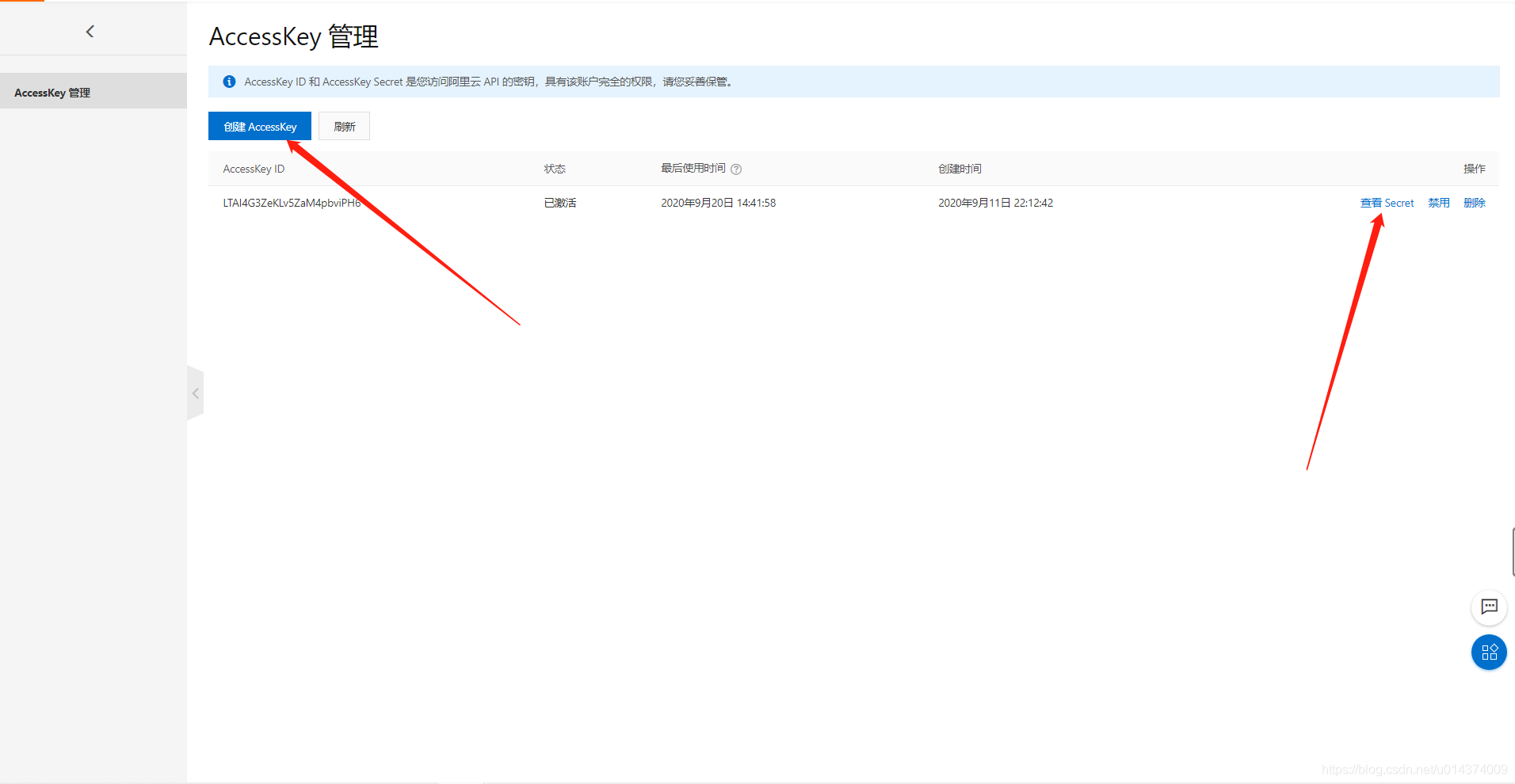The image size is (1515, 784).
Task: Open the AccessKey 管理 sidebar item
Action: tap(93, 93)
